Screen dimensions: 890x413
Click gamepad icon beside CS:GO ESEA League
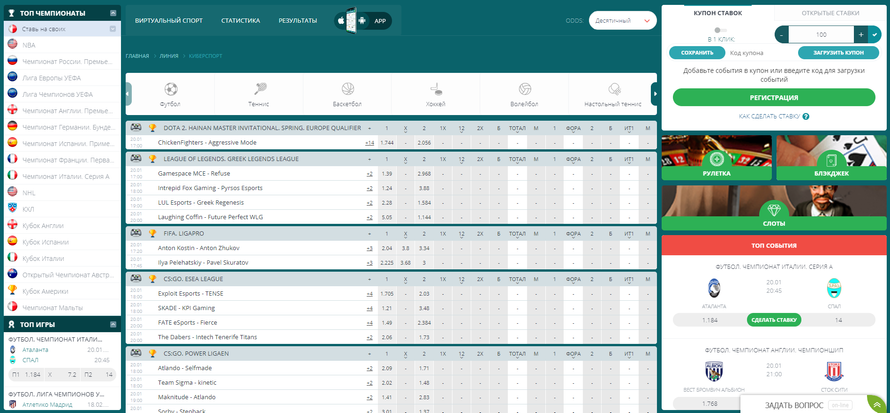pyautogui.click(x=136, y=279)
